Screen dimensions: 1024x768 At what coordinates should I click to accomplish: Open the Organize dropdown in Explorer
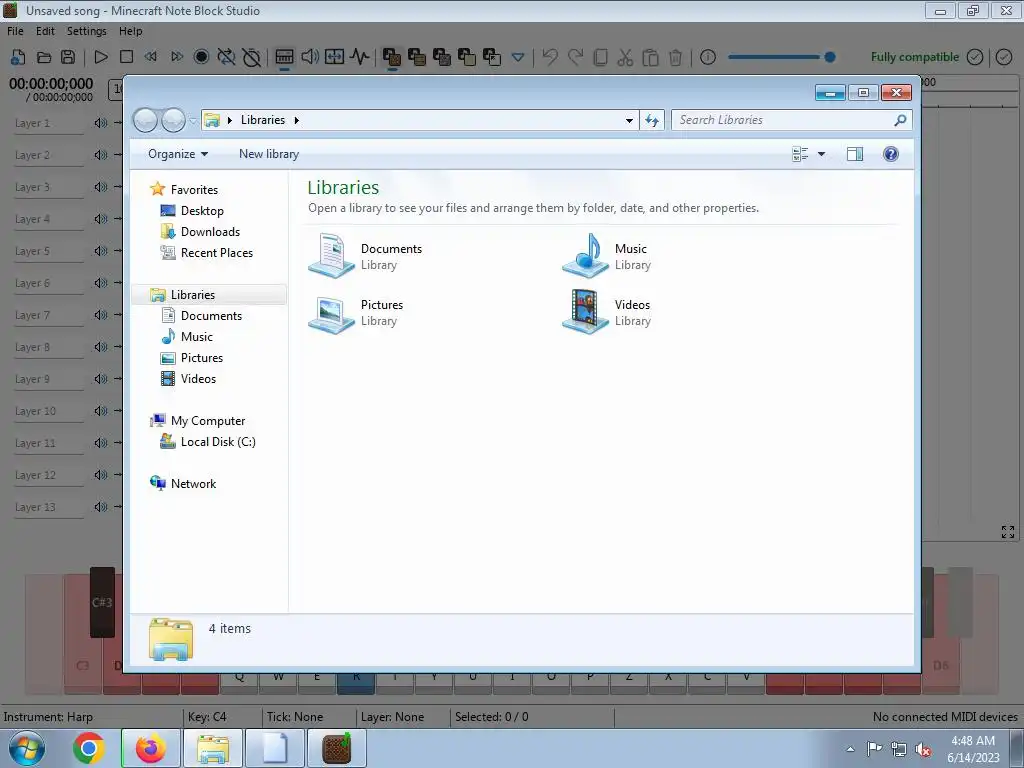point(178,154)
